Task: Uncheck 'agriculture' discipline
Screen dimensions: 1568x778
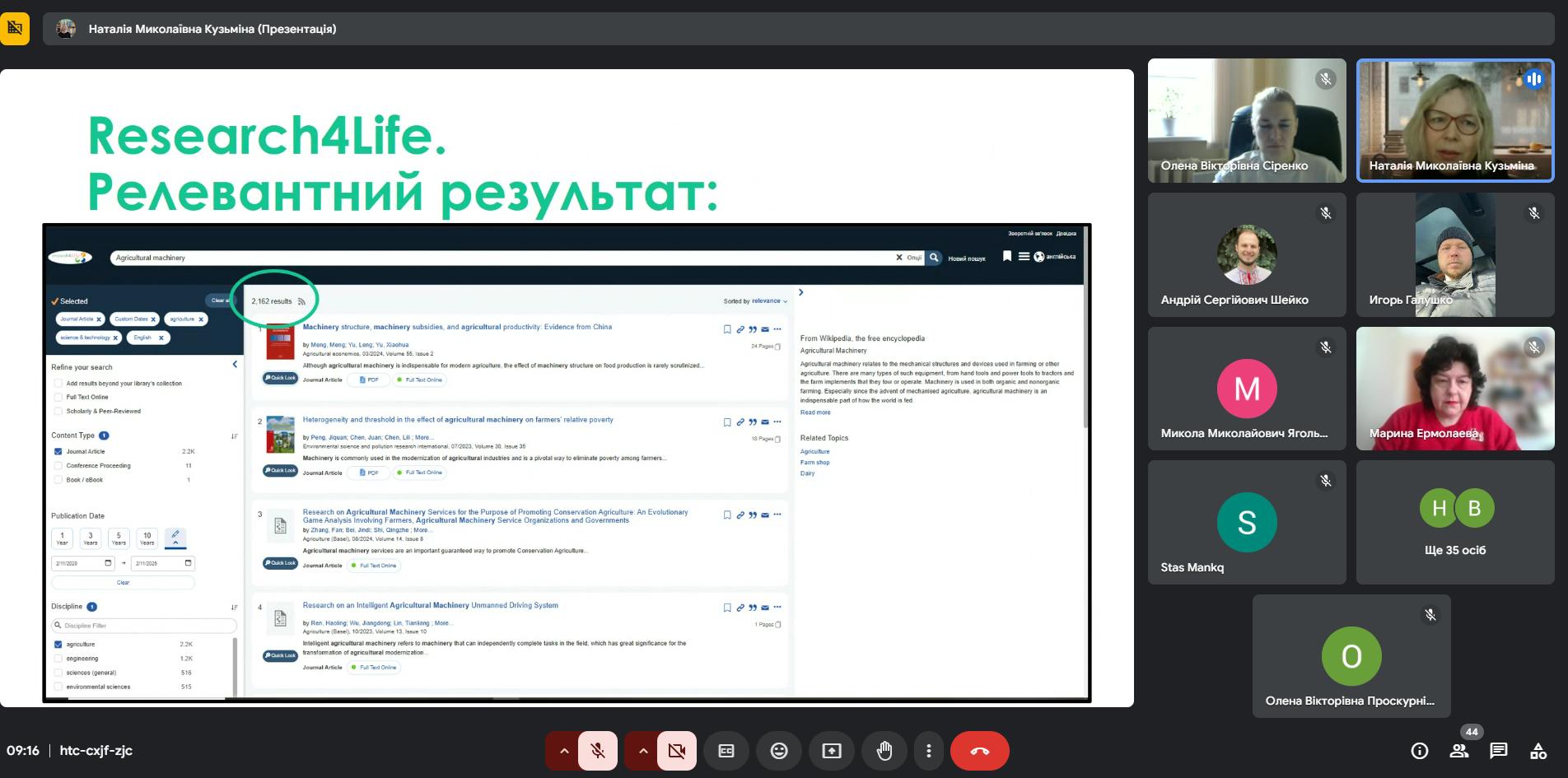Action: click(x=58, y=644)
